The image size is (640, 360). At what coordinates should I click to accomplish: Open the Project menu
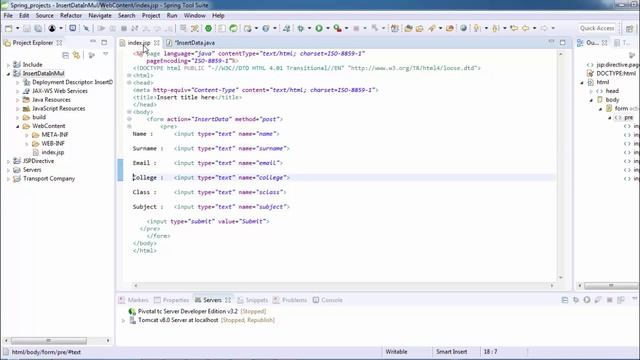(x=151, y=16)
